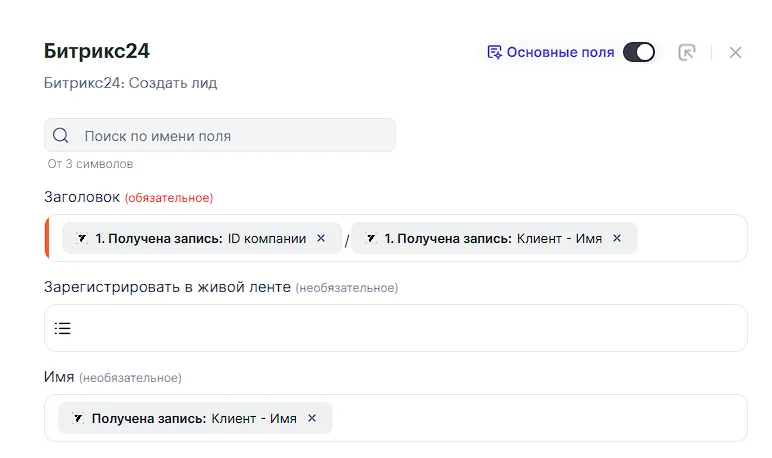The width and height of the screenshot is (772, 458).
Task: Remove ID компании chip from Заголовок
Action: 321,238
